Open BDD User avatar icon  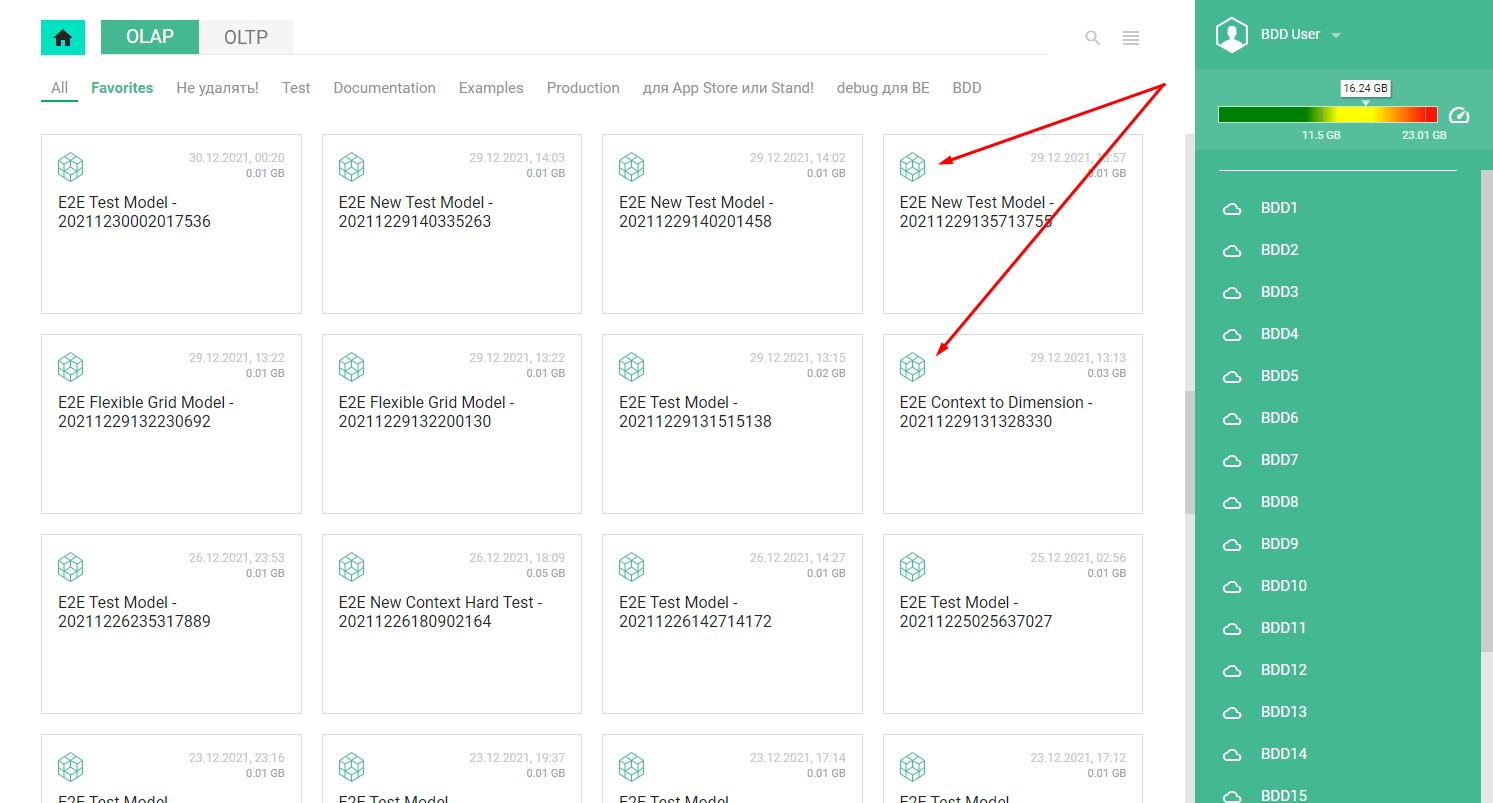[1232, 35]
